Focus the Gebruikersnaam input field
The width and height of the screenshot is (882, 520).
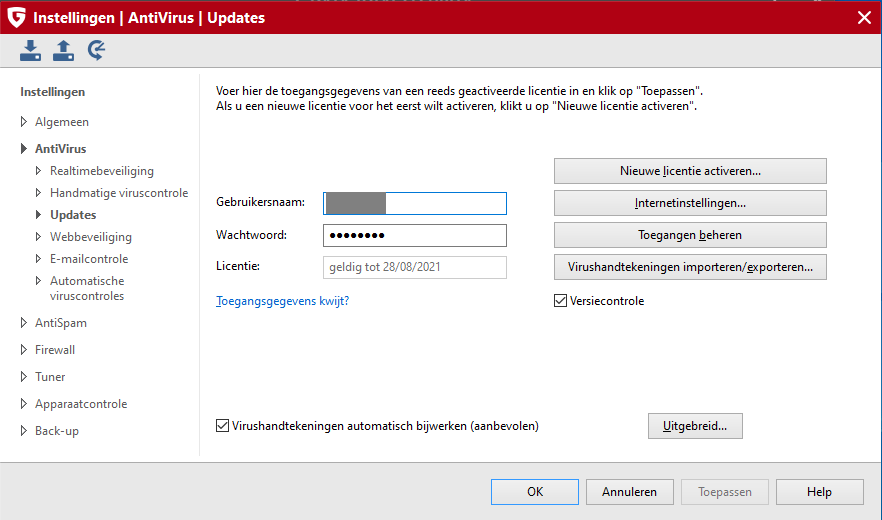point(415,203)
